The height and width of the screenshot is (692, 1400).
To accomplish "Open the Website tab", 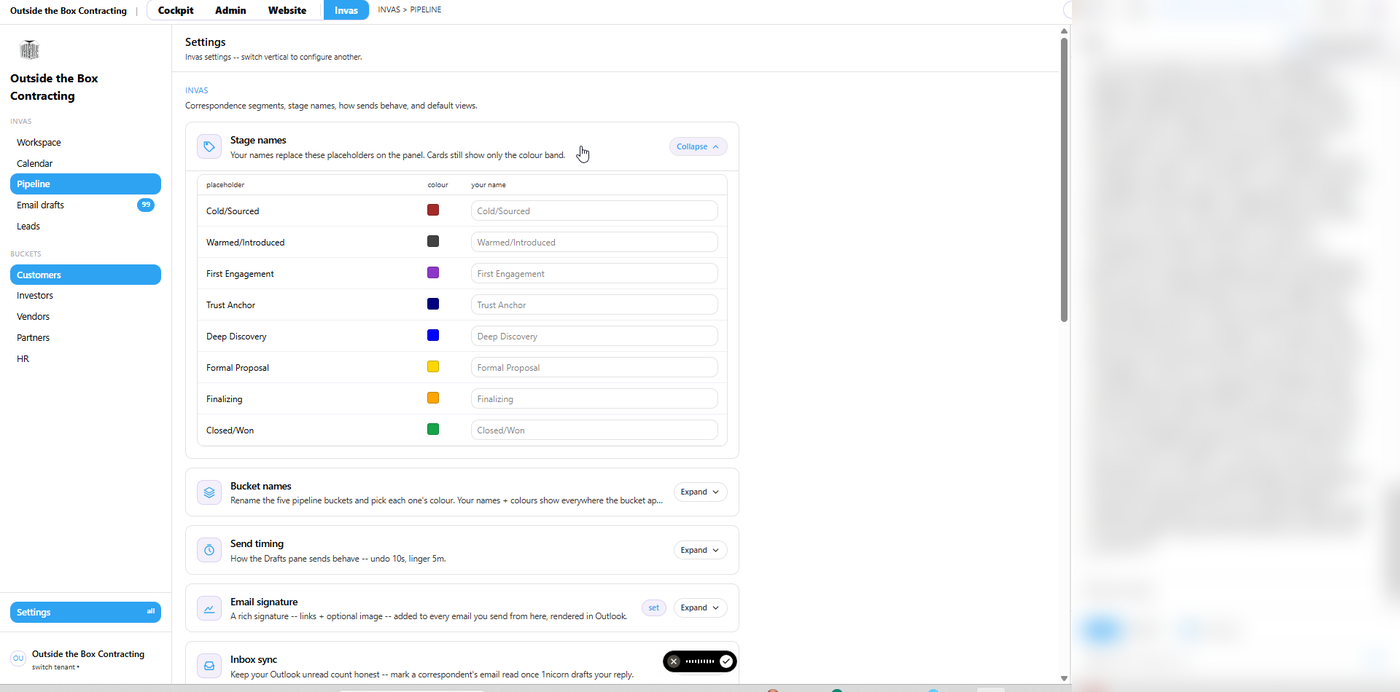I will pyautogui.click(x=287, y=10).
